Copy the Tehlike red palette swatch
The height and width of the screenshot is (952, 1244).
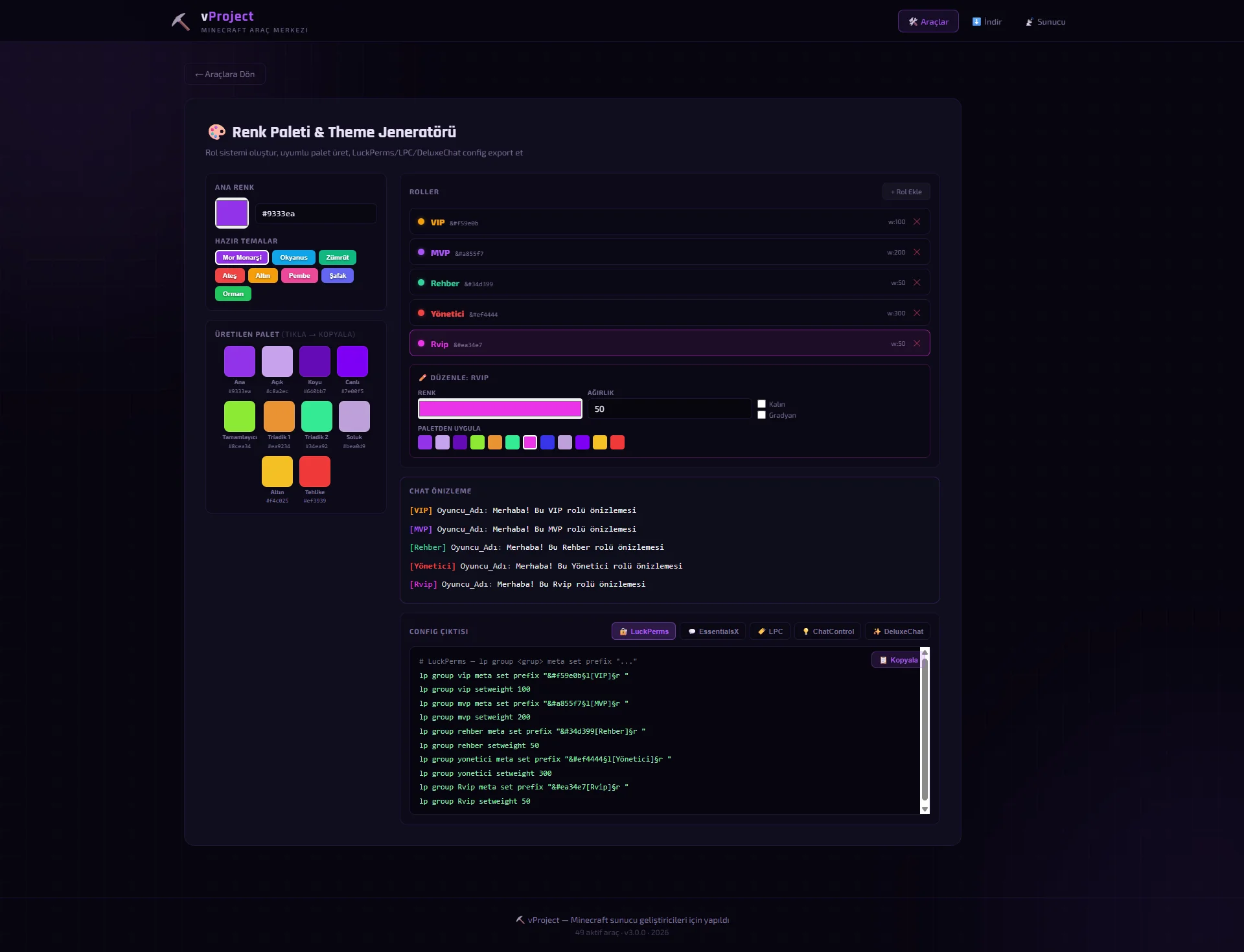315,471
